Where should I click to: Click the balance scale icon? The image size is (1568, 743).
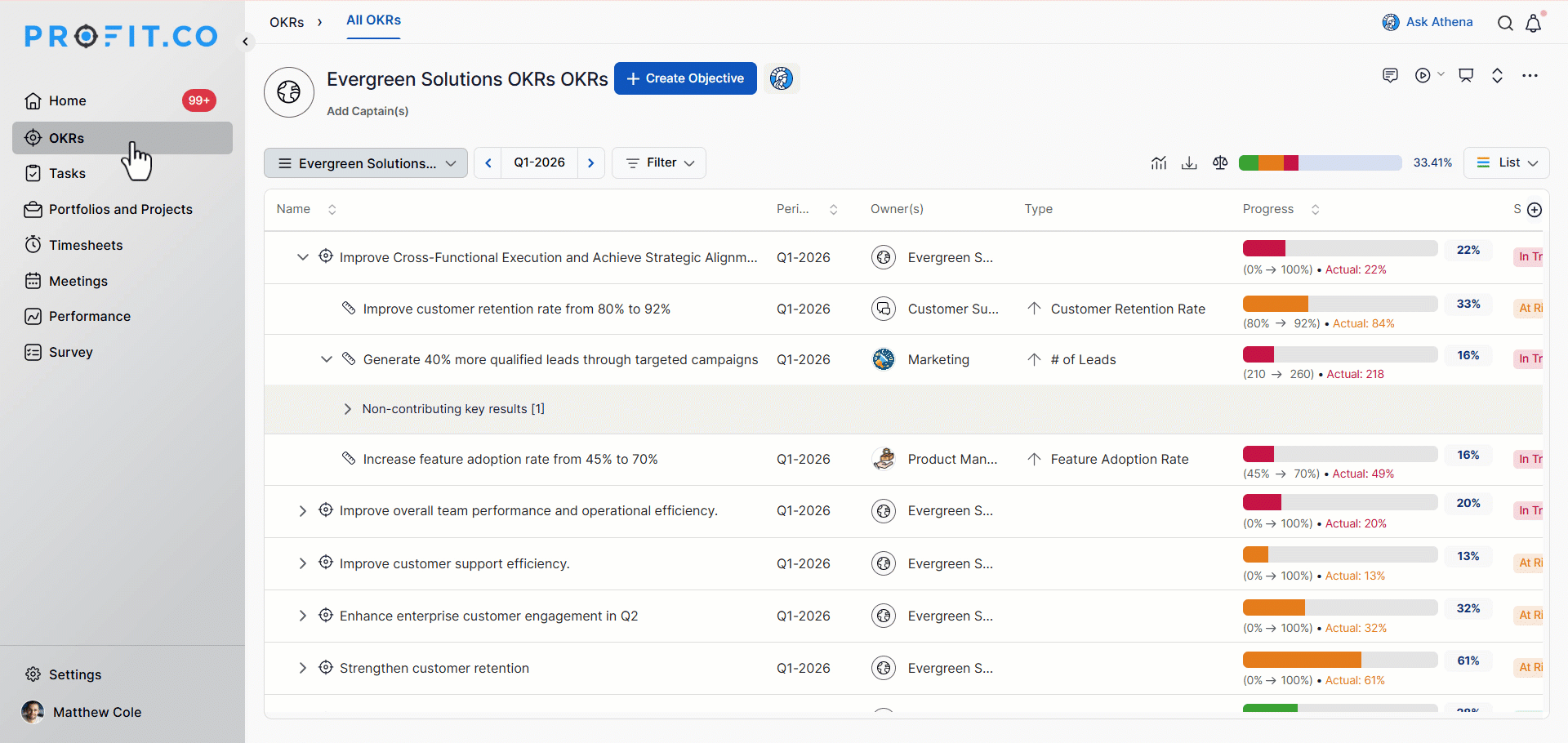1220,163
